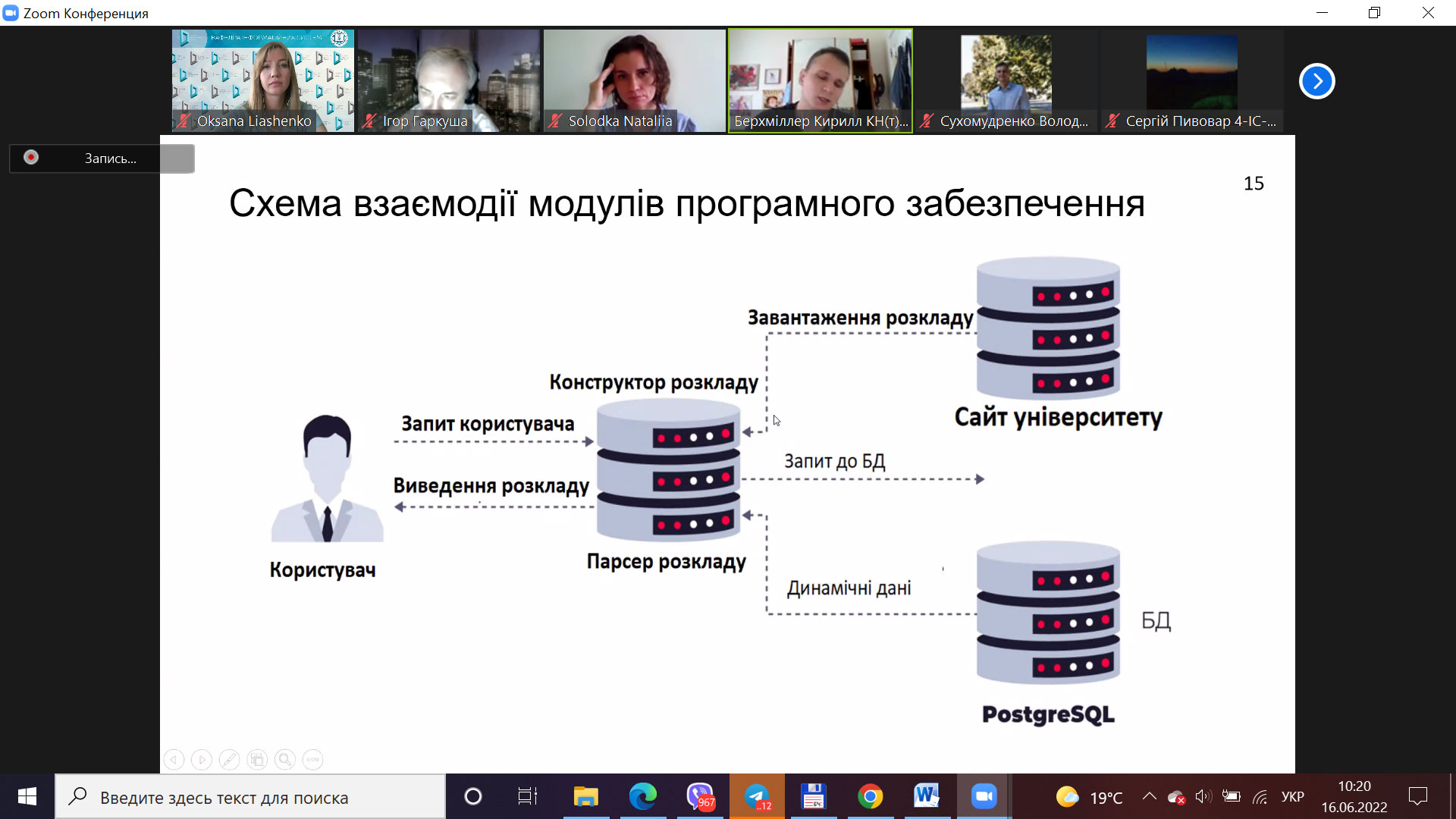
Task: Show next participants with the blue arrow
Action: click(1316, 81)
